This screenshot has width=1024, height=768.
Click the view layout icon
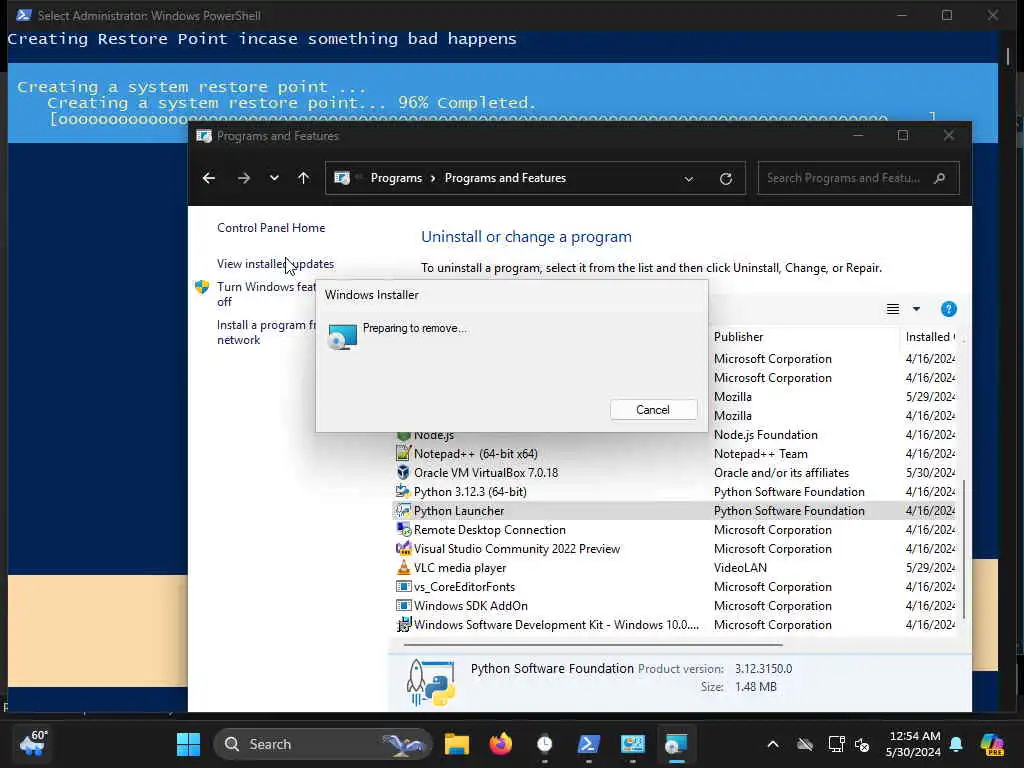(x=893, y=309)
